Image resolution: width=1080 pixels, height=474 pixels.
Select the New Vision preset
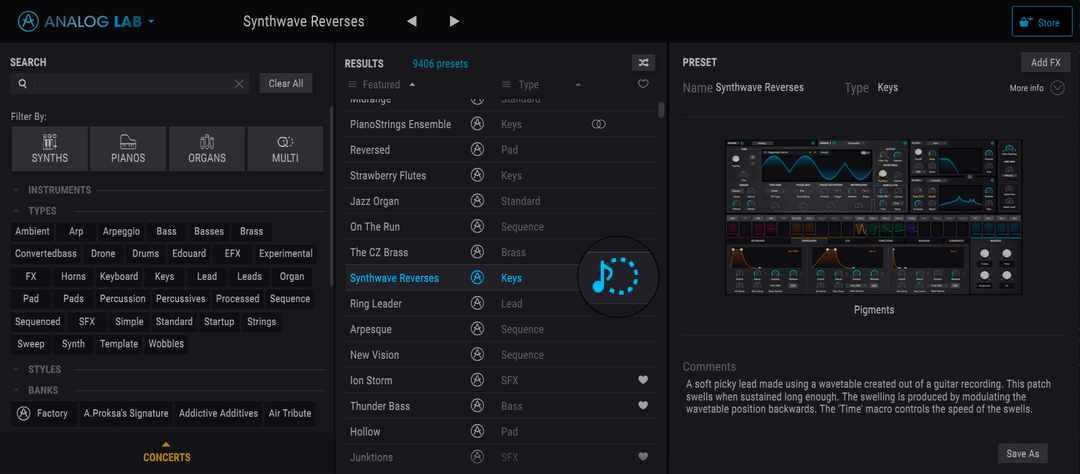[x=374, y=355]
